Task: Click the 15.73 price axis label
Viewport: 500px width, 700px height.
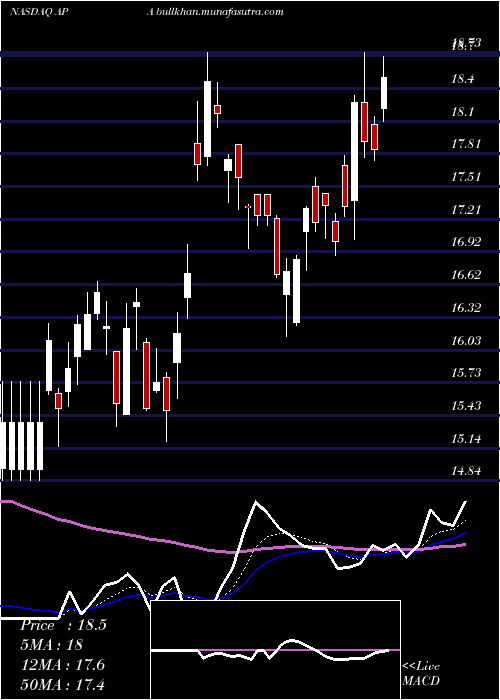Action: pyautogui.click(x=466, y=373)
